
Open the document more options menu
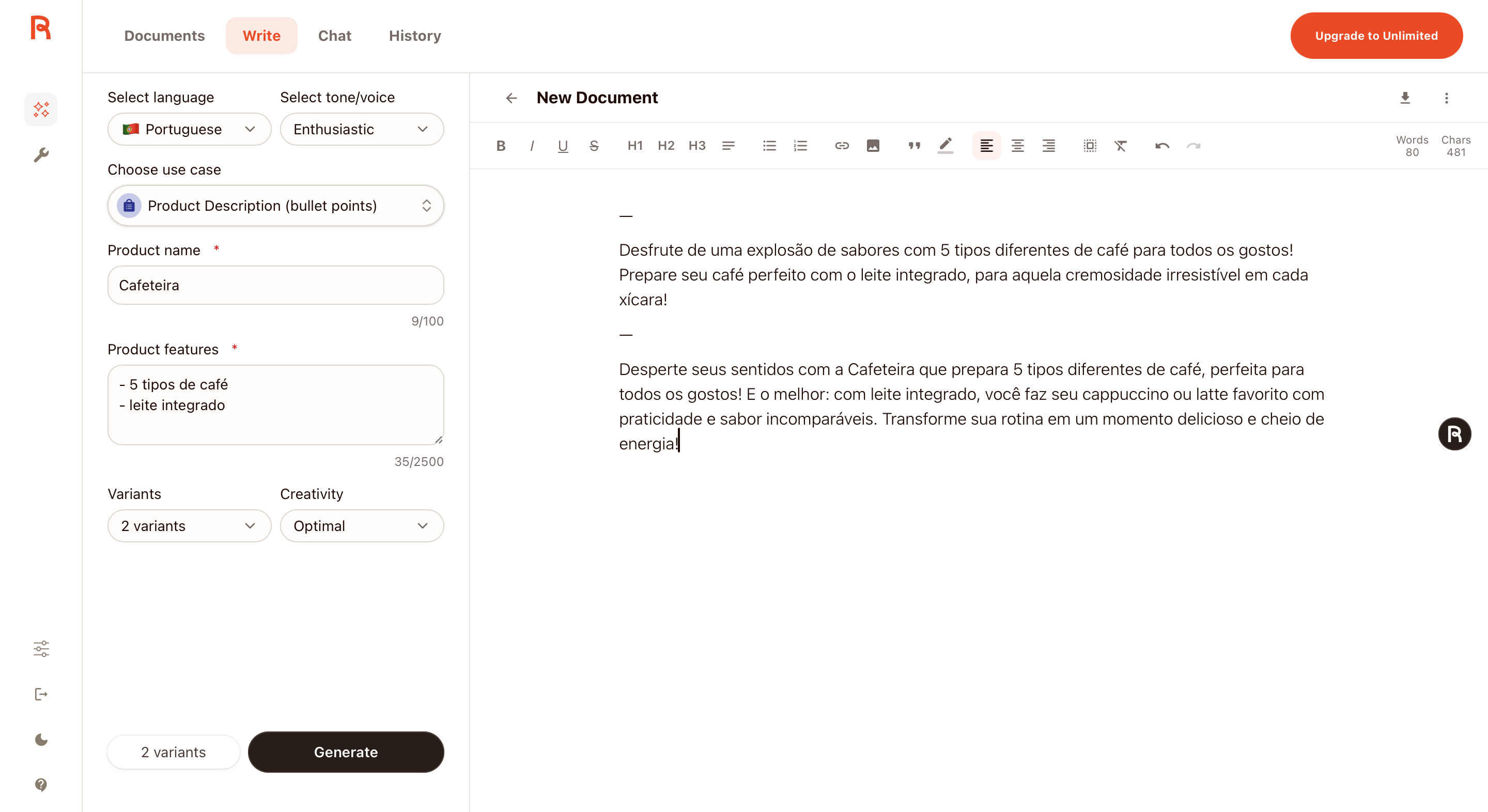click(x=1447, y=98)
